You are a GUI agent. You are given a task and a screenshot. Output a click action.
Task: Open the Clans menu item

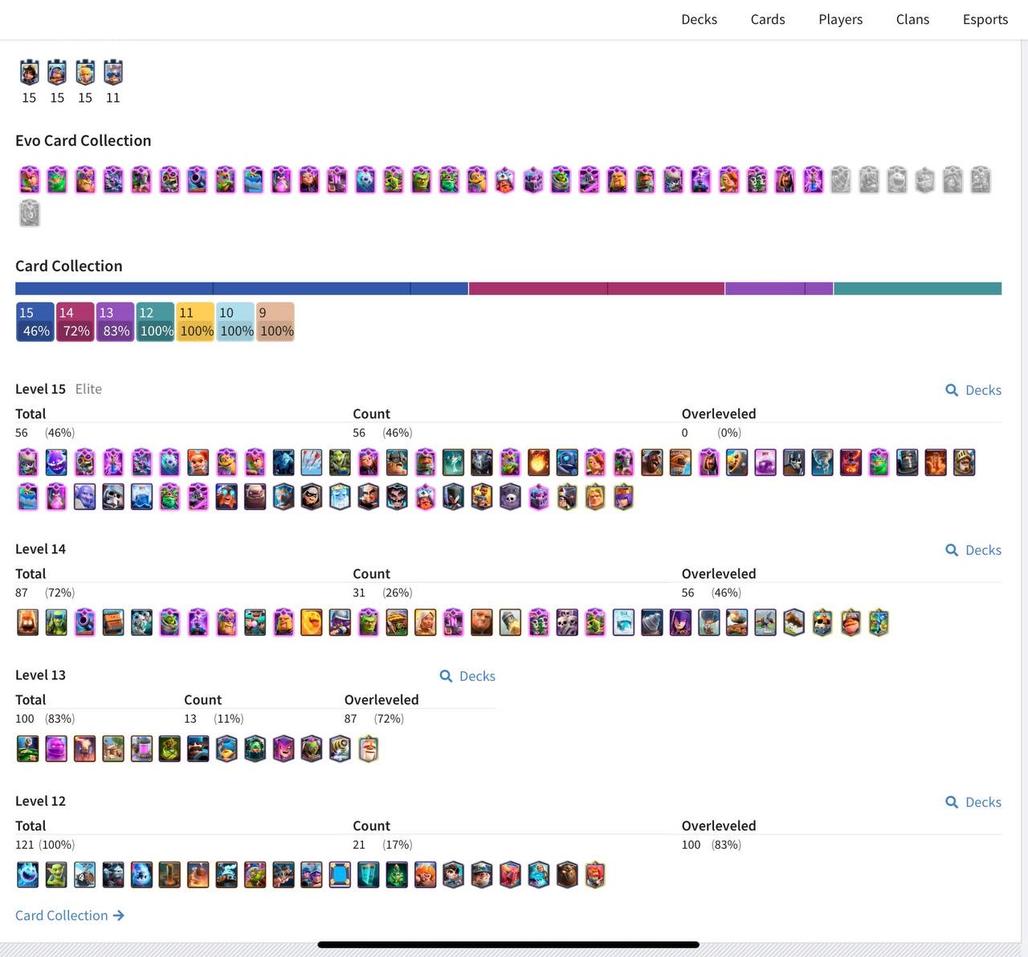913,20
